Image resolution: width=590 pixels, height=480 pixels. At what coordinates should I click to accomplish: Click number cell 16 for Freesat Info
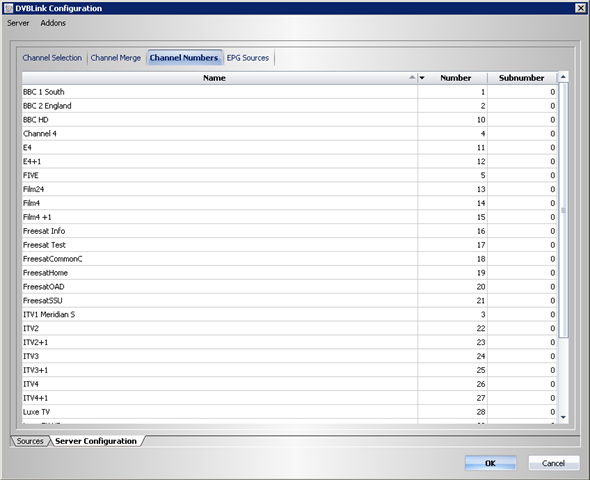coord(452,231)
